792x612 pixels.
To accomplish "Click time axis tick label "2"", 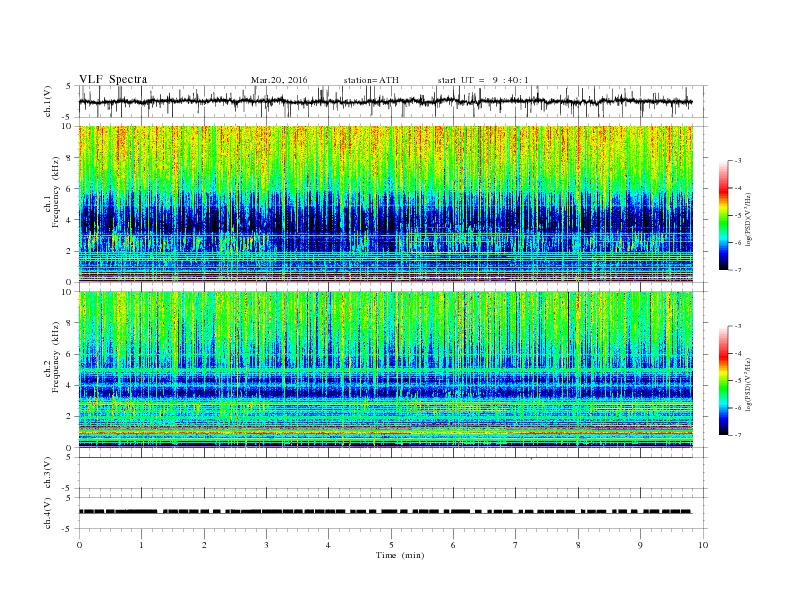I will pos(204,545).
